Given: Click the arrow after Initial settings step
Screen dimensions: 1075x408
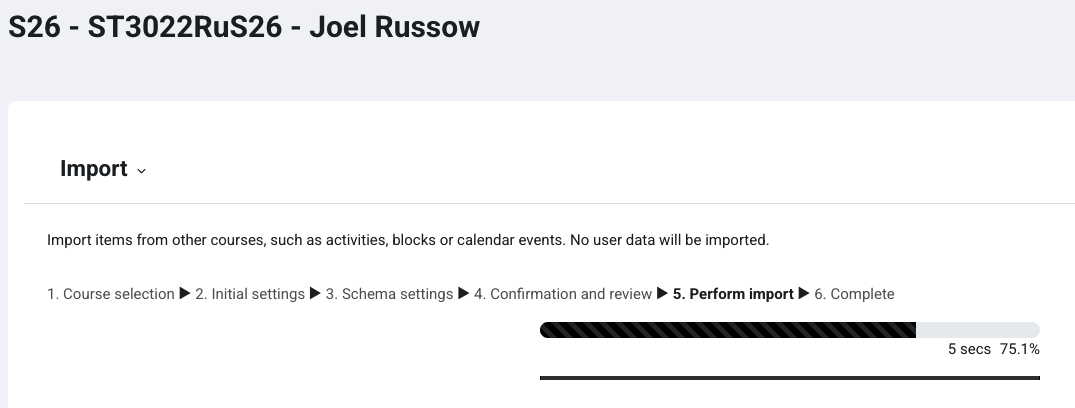Looking at the screenshot, I should pyautogui.click(x=315, y=294).
